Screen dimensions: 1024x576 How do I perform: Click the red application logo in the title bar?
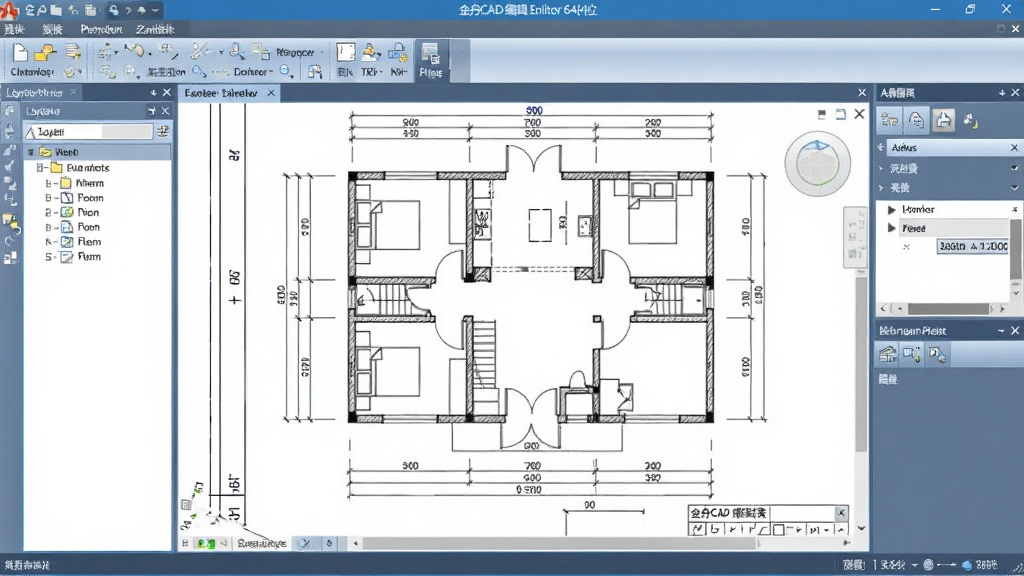click(x=9, y=9)
